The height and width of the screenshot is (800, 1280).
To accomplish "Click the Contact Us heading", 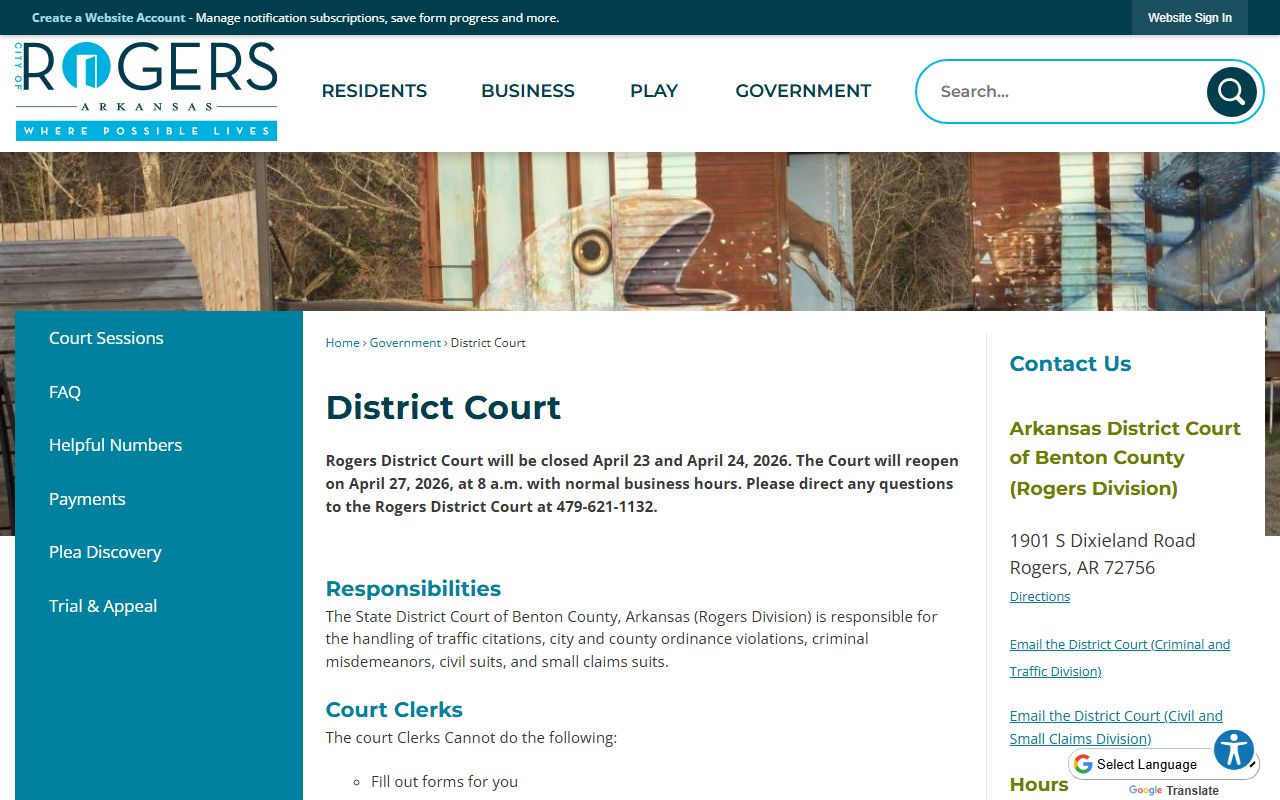I will click(x=1070, y=364).
